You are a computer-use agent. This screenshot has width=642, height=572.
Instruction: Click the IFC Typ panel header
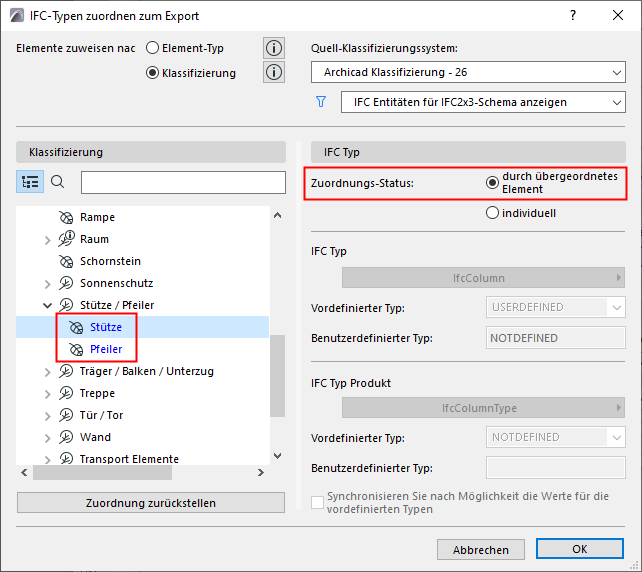point(468,152)
